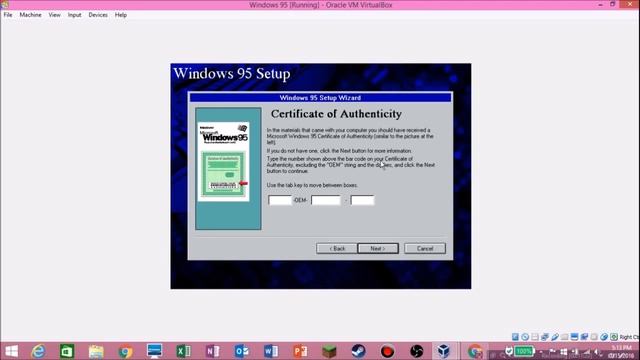Screen dimensions: 640x360
Task: Launch Internet Explorer from the taskbar
Action: 38,351
